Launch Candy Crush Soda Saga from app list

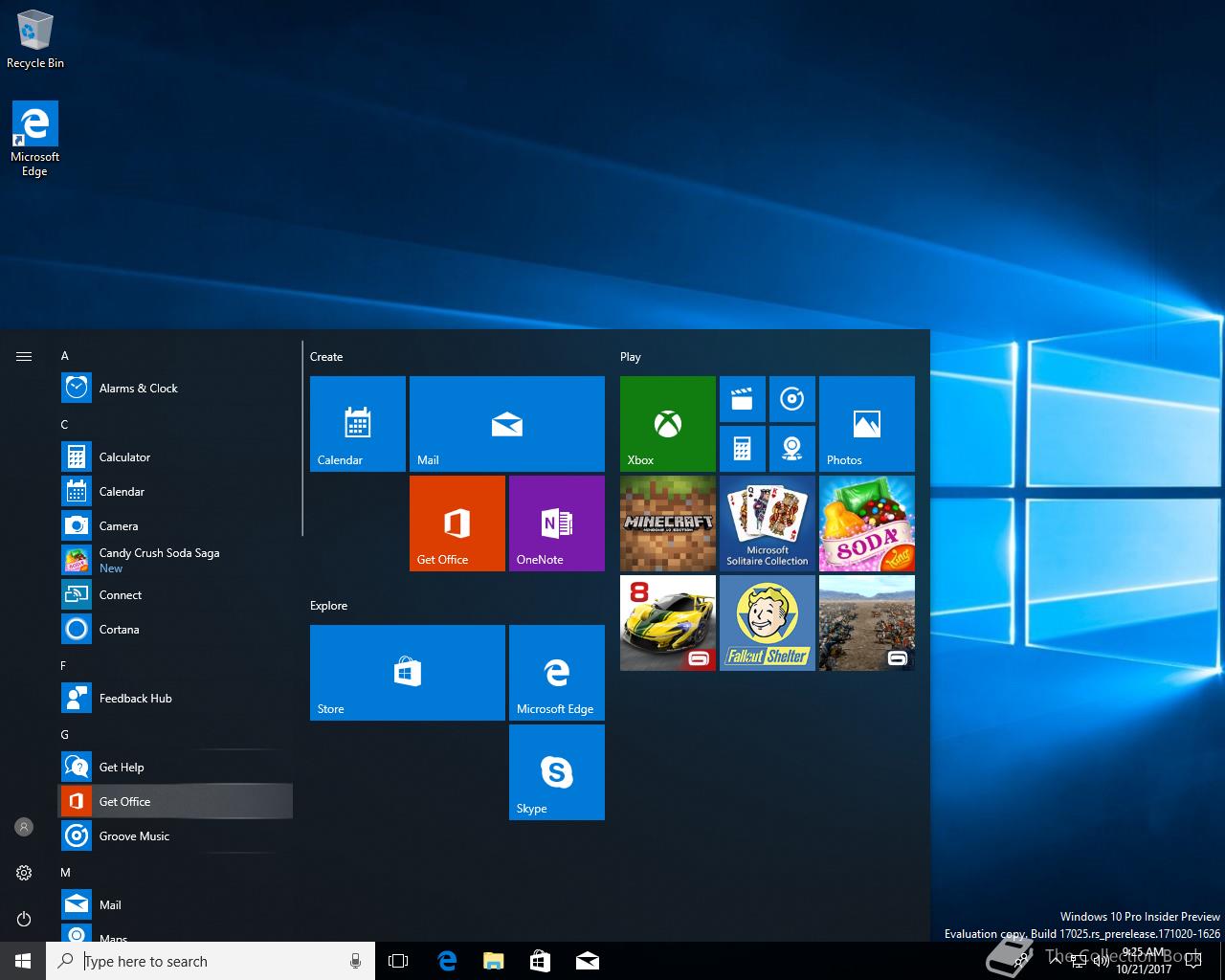point(175,561)
